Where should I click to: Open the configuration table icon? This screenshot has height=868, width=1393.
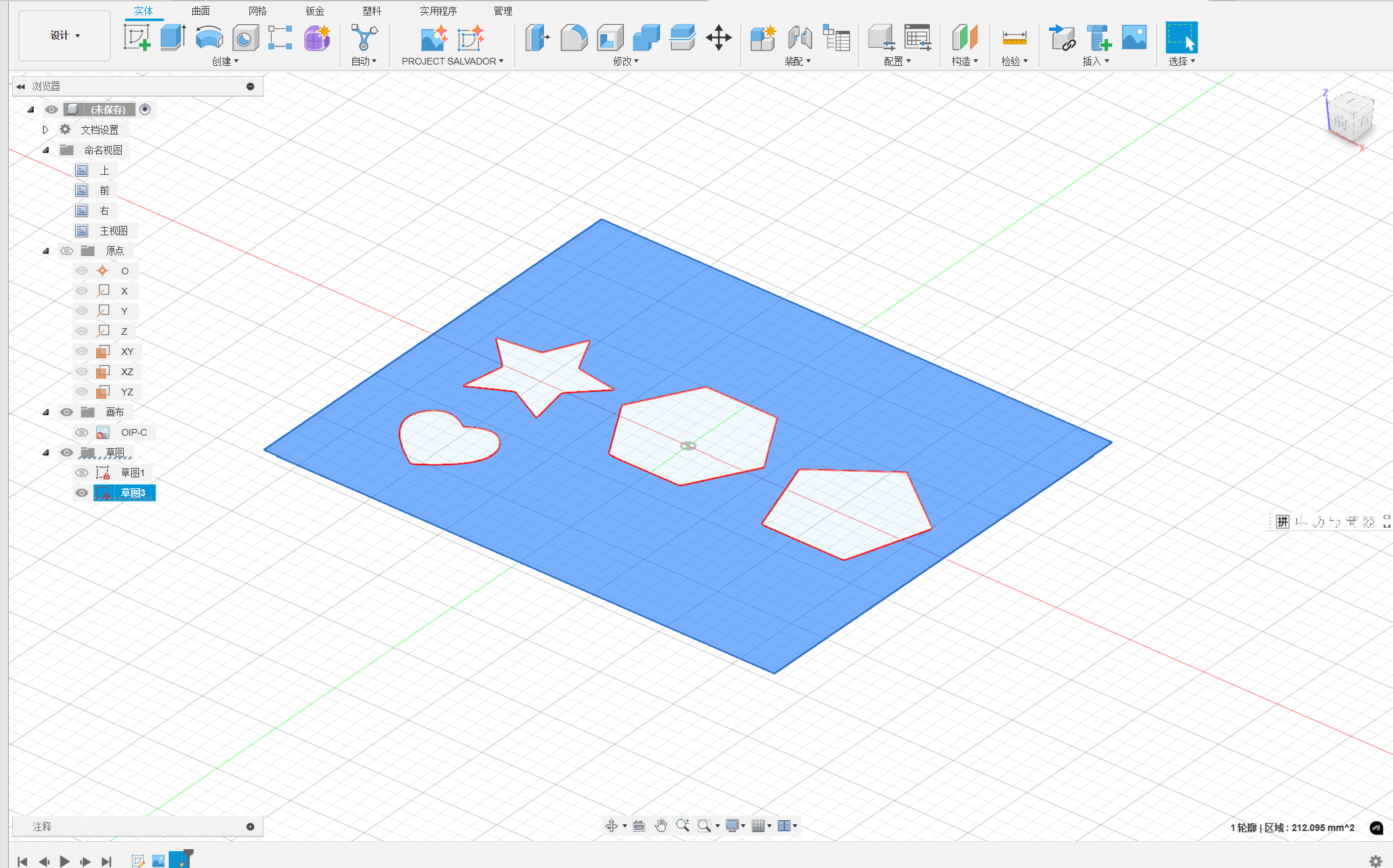coord(918,38)
